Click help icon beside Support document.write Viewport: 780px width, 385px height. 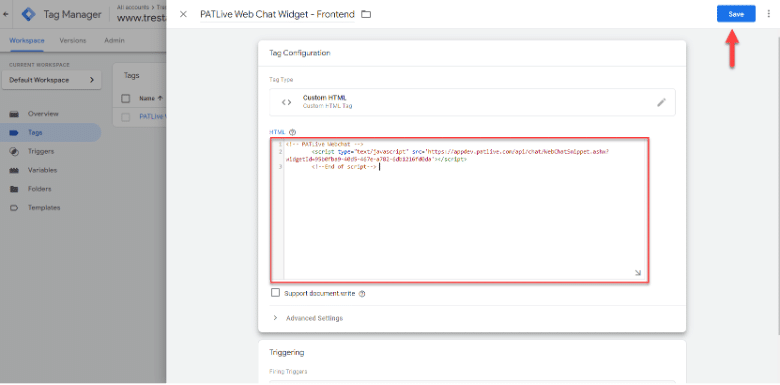[362, 293]
